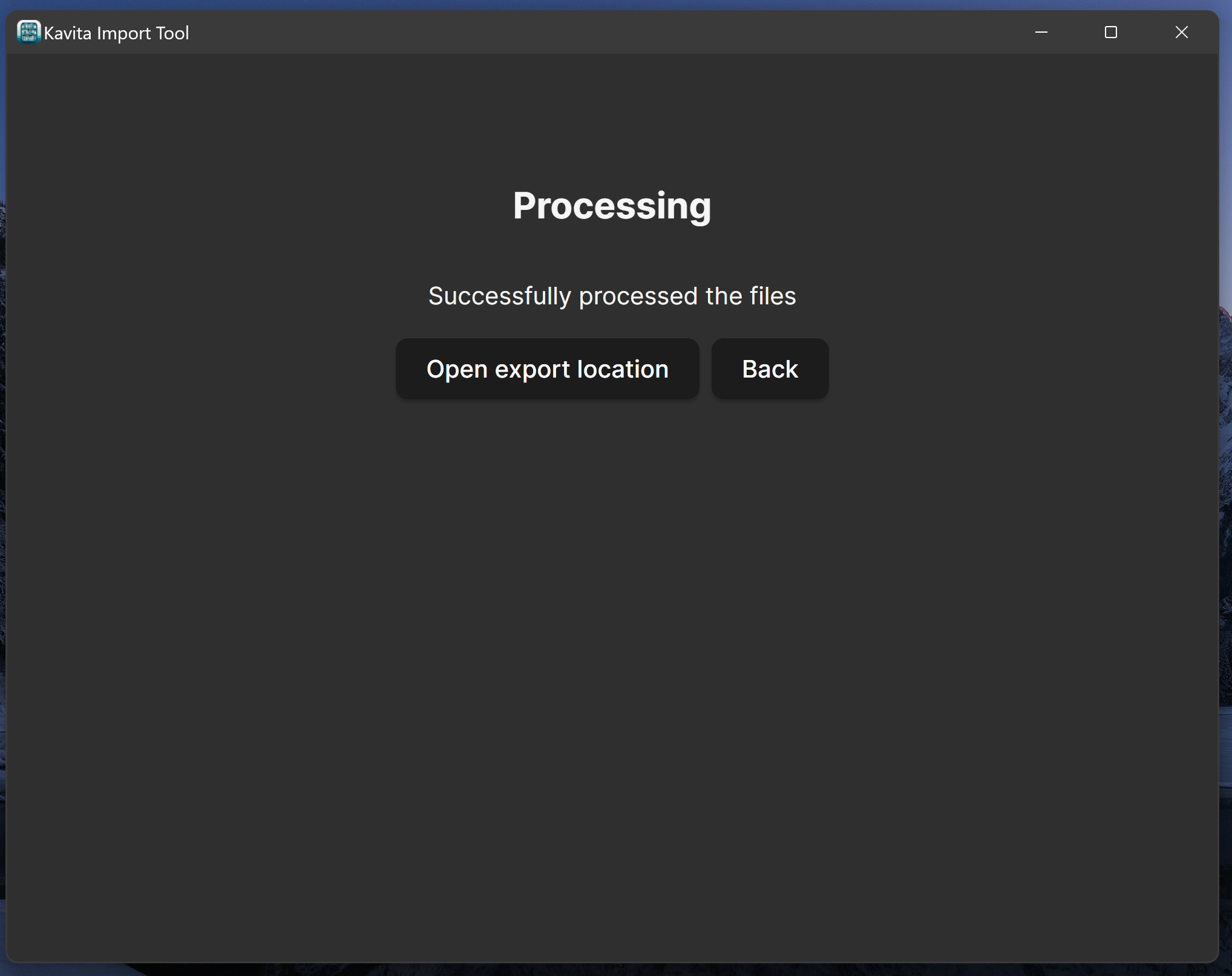Click the Back button after processing

click(x=769, y=368)
